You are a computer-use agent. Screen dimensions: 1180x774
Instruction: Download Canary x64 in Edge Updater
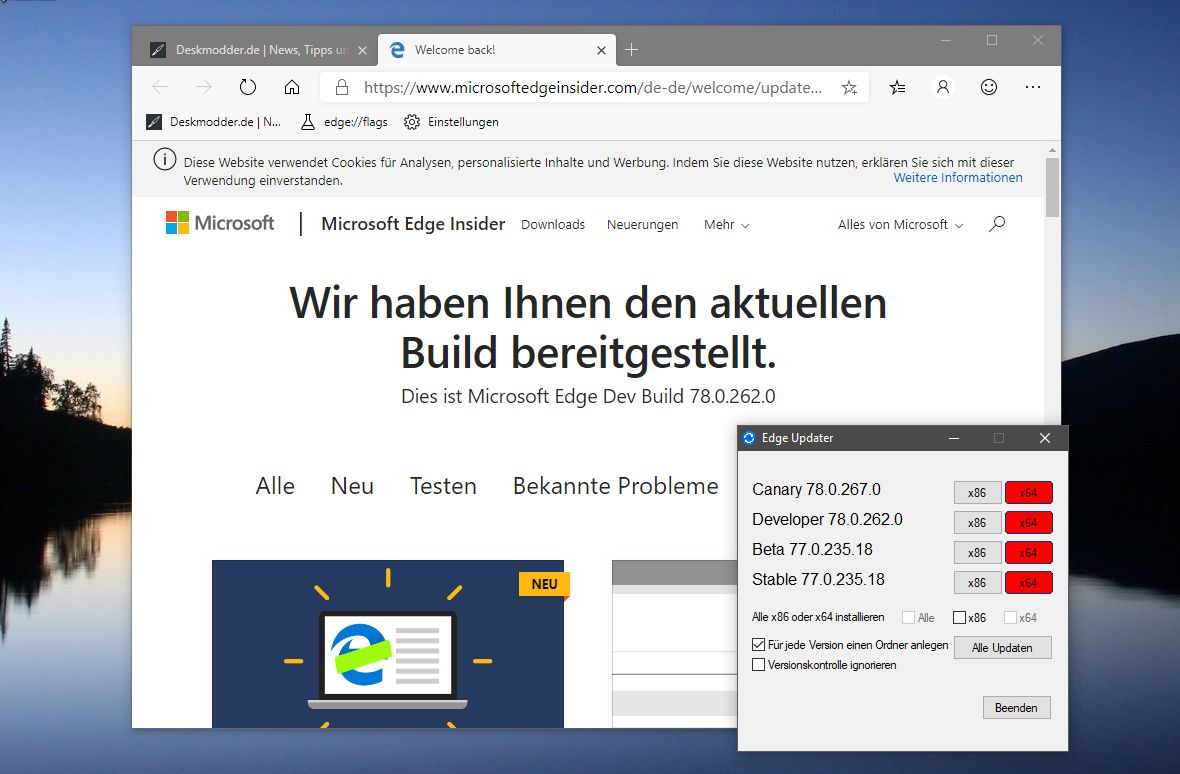click(1028, 493)
